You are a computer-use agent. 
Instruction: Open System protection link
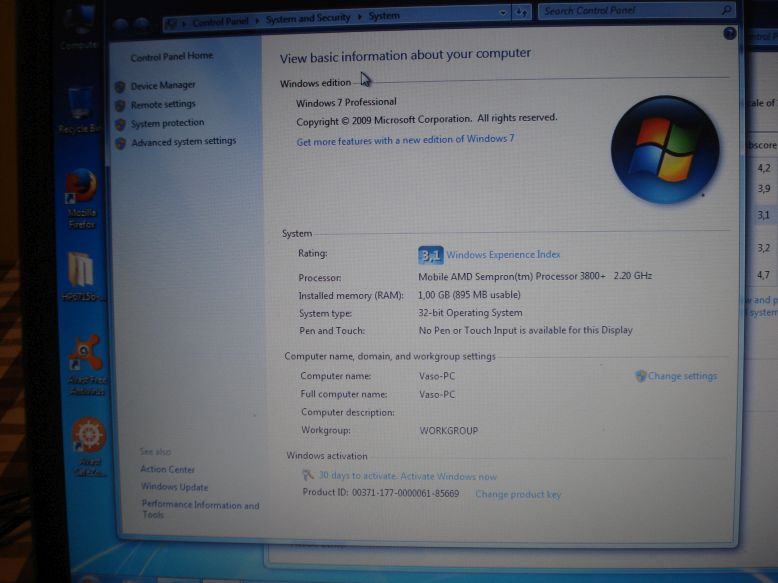pos(168,123)
